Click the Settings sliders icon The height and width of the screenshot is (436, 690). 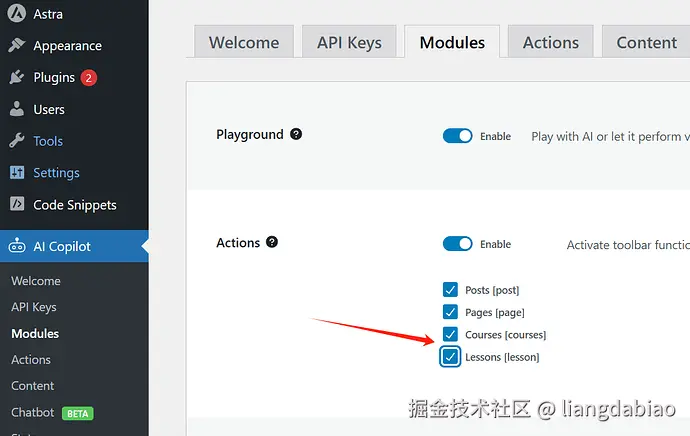pos(17,172)
